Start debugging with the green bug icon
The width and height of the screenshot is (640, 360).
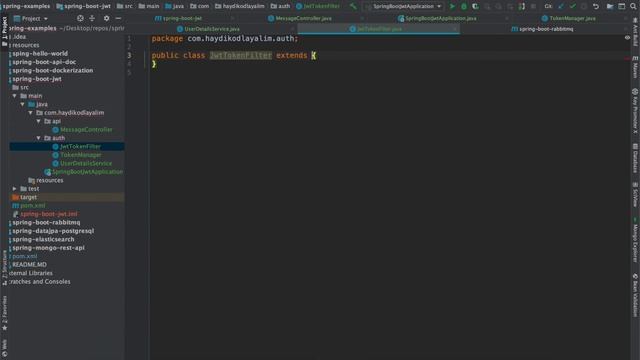464,6
